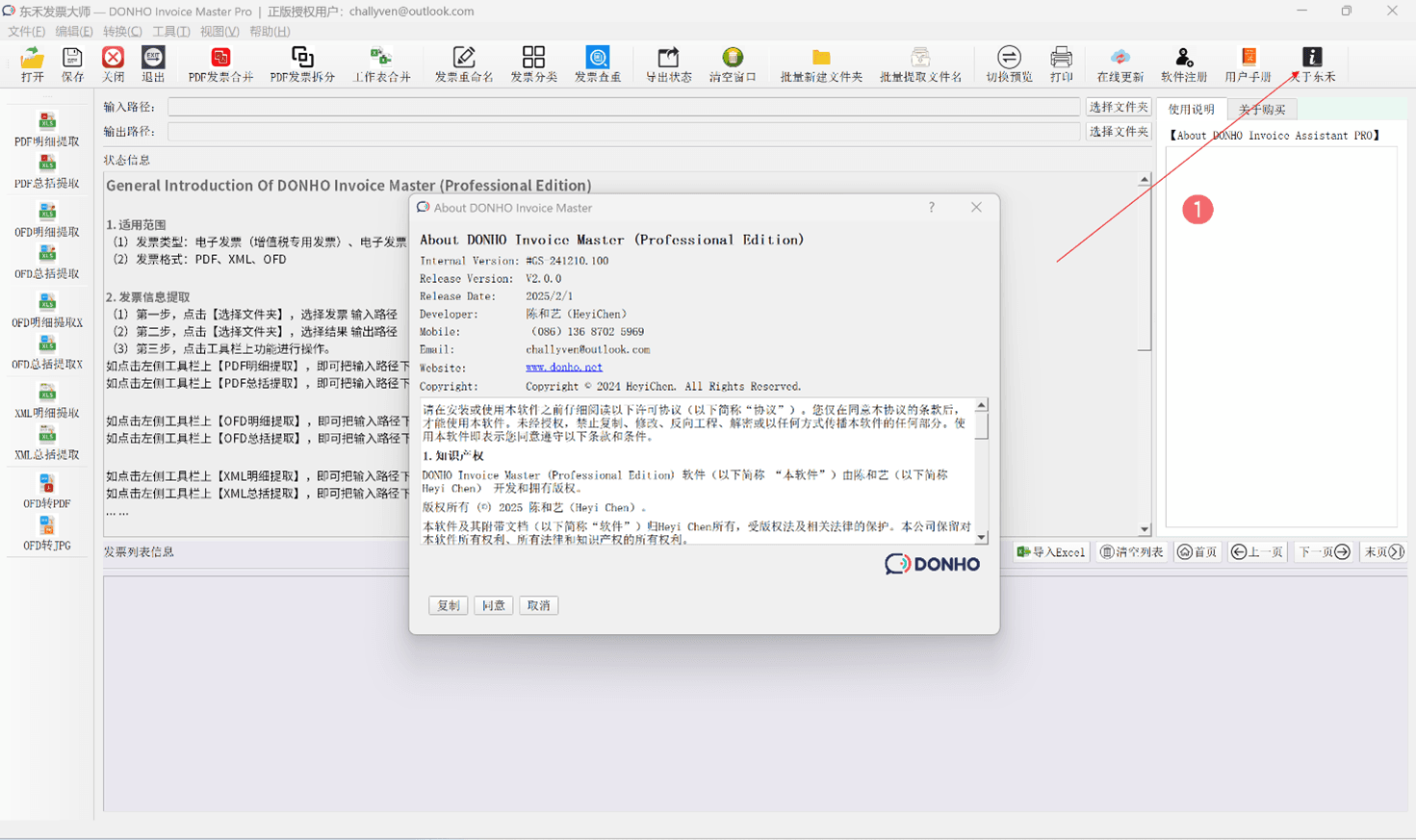Viewport: 1416px width, 840px height.
Task: Toggle 切换预览 preview switch
Action: pyautogui.click(x=1009, y=64)
